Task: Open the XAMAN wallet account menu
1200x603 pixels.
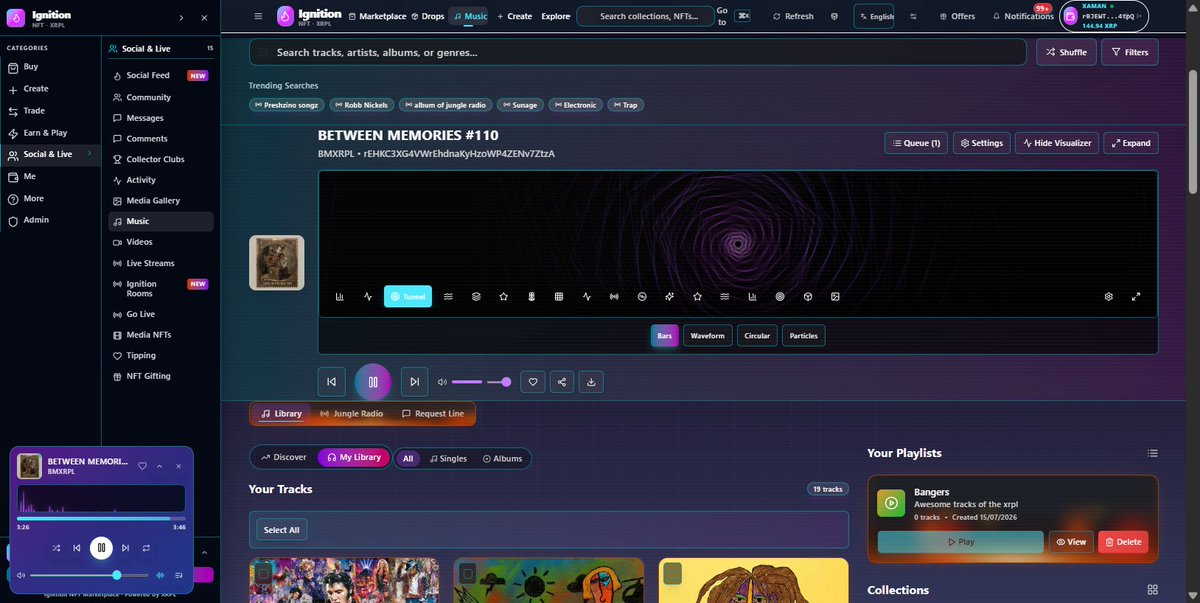Action: tap(1104, 16)
